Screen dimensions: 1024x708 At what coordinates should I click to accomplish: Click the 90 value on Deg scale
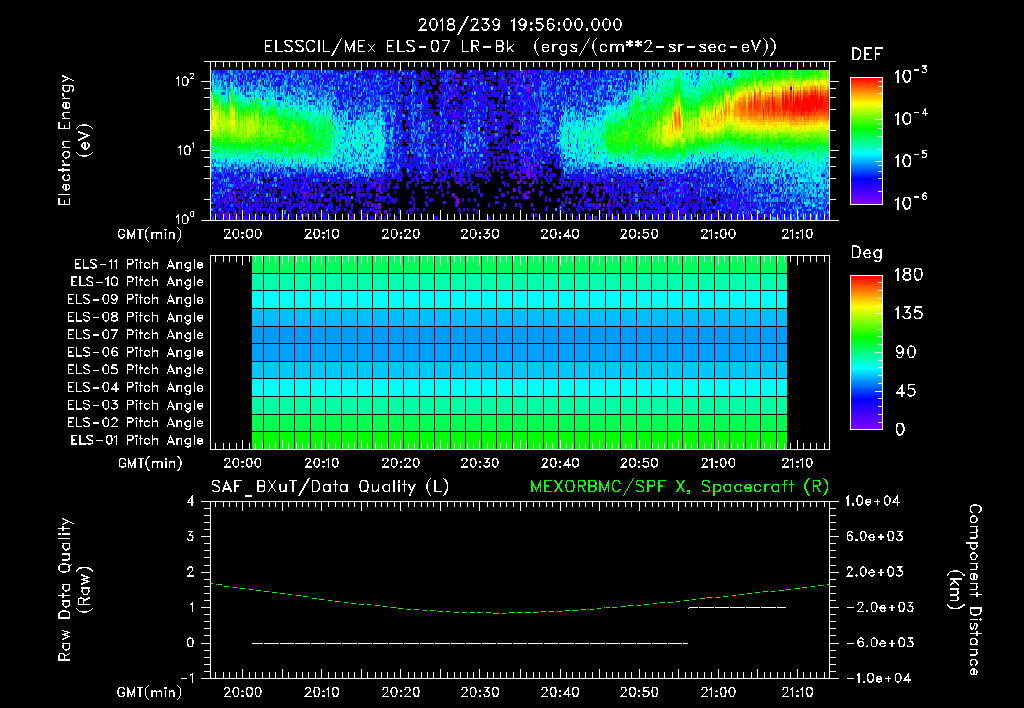coord(906,352)
